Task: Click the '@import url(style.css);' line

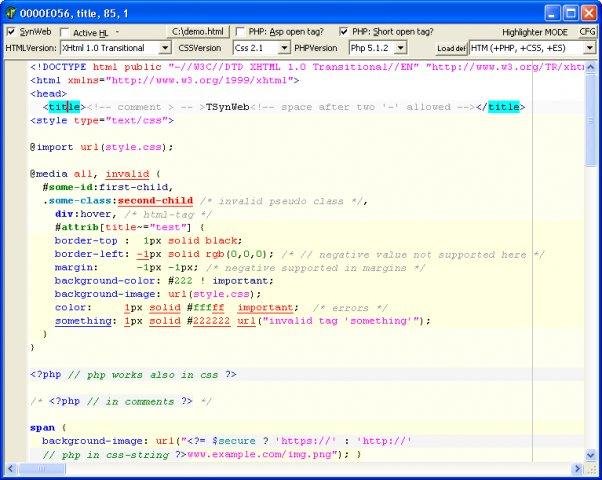Action: (x=102, y=147)
